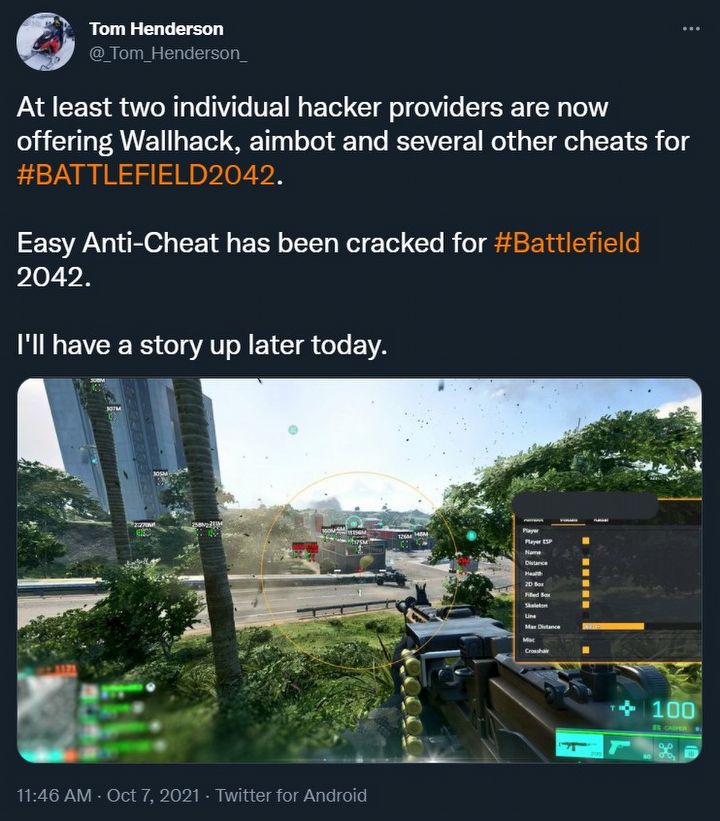
Task: Click the health plus icon beside 100
Action: 627,708
